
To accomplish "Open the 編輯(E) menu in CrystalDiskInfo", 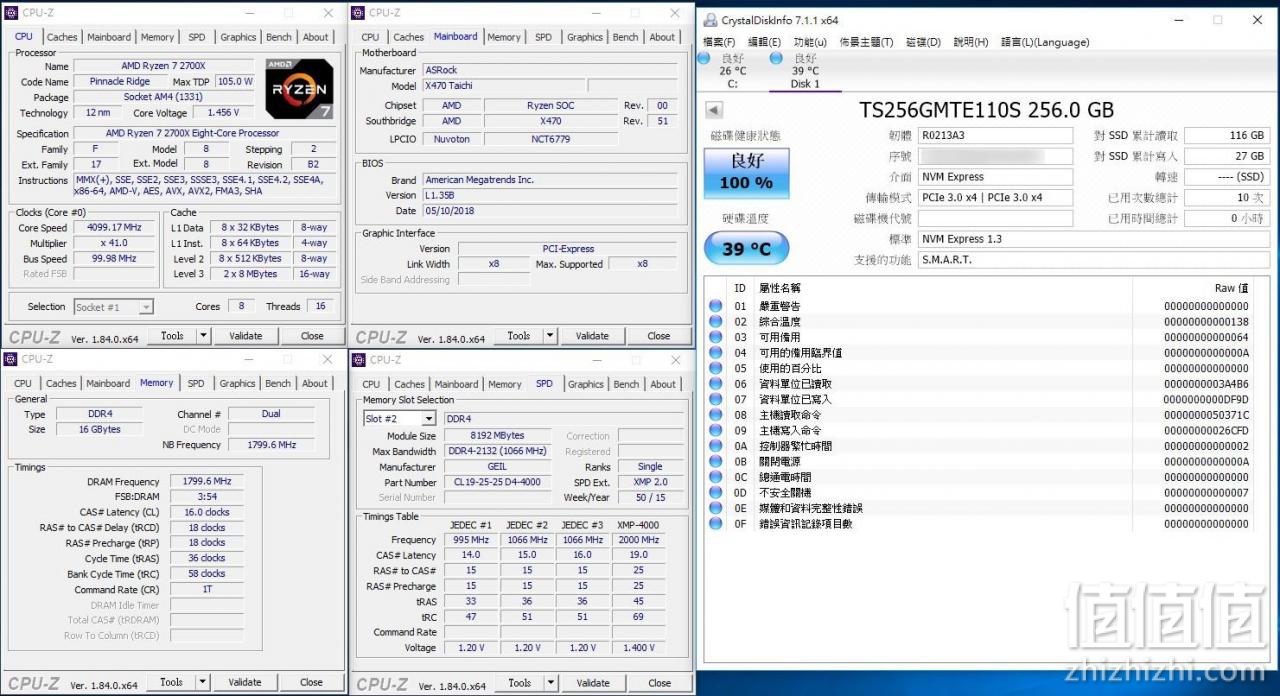I will point(764,42).
